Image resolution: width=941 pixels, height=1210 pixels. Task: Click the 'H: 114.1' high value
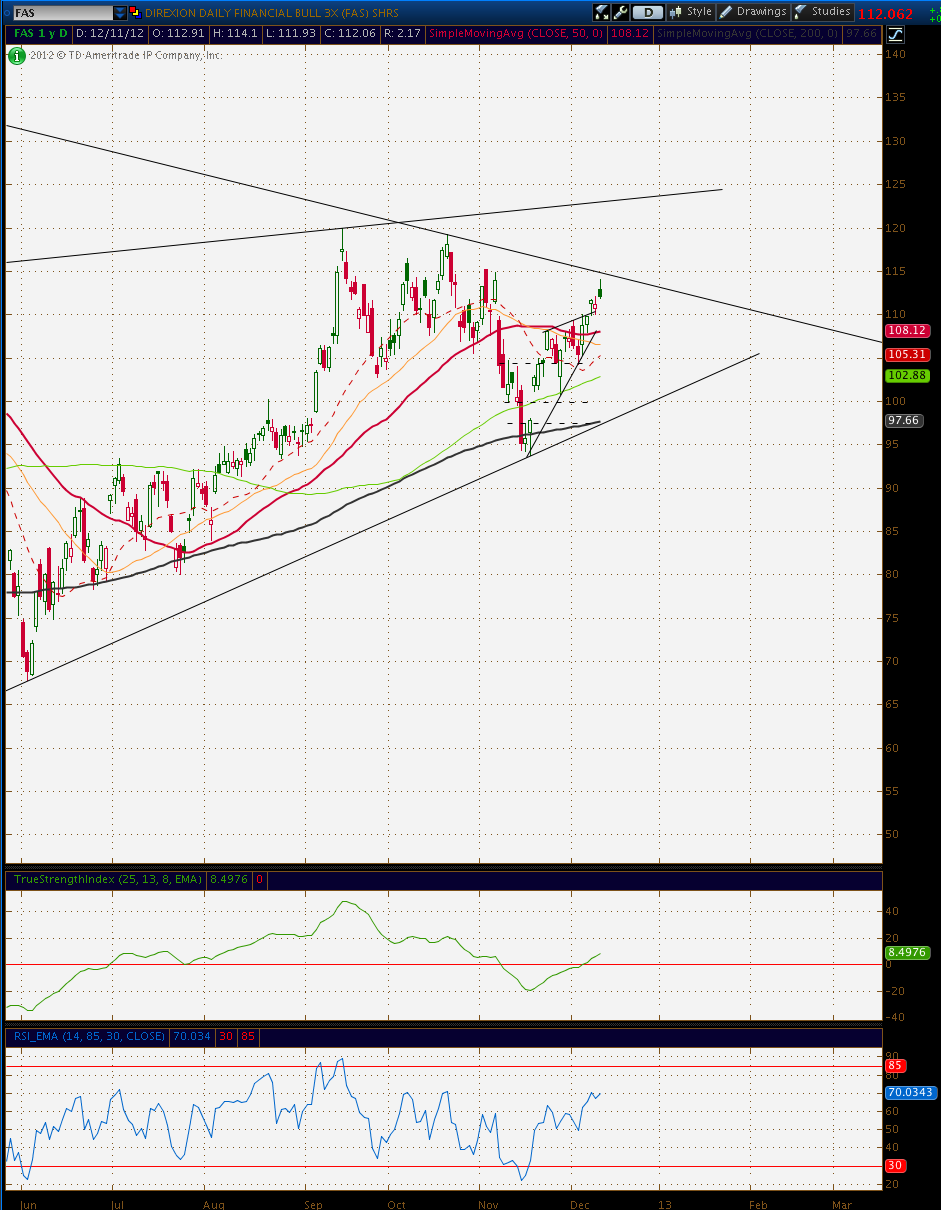[235, 34]
